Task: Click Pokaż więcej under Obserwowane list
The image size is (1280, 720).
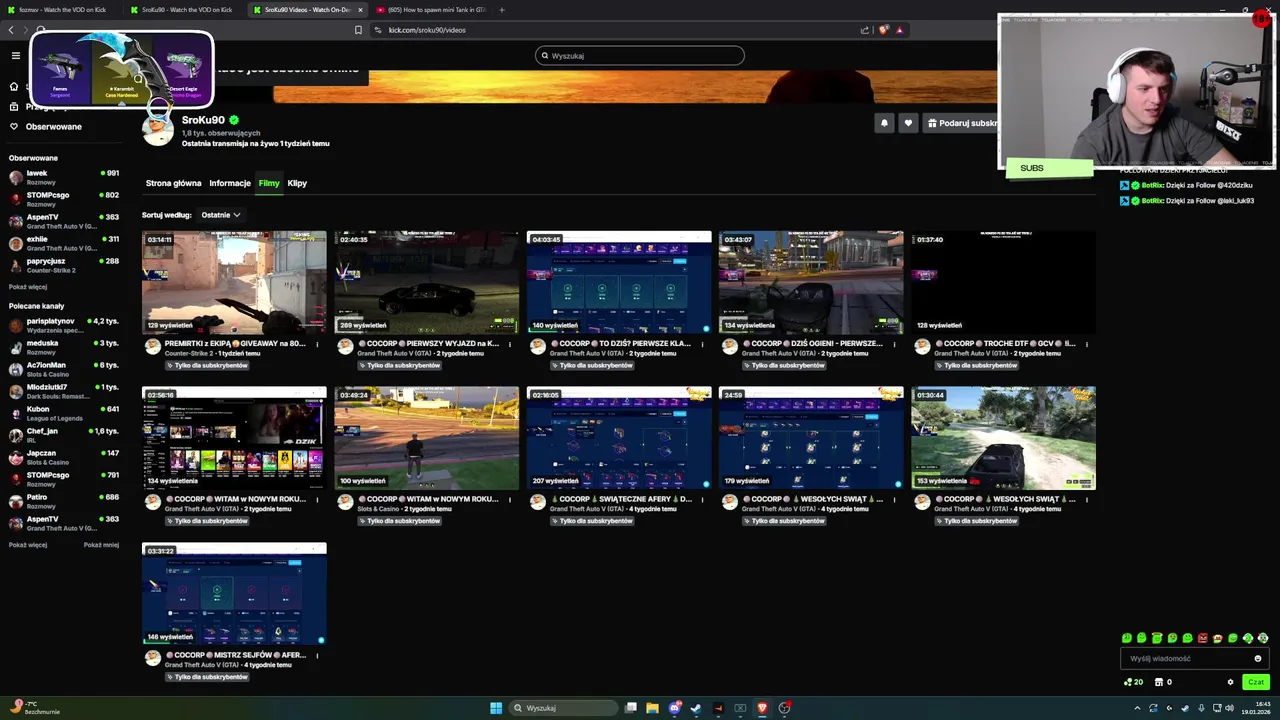Action: click(28, 287)
